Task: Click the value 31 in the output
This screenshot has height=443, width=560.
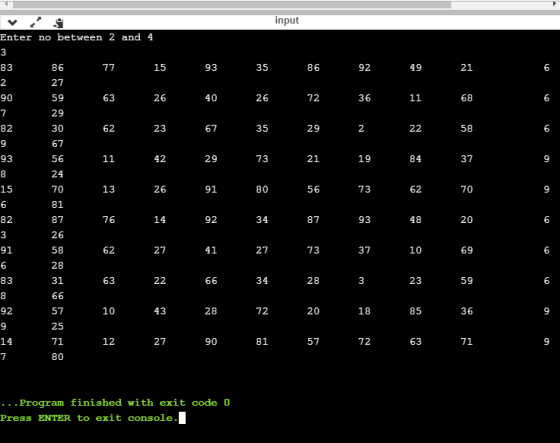Action: point(58,281)
